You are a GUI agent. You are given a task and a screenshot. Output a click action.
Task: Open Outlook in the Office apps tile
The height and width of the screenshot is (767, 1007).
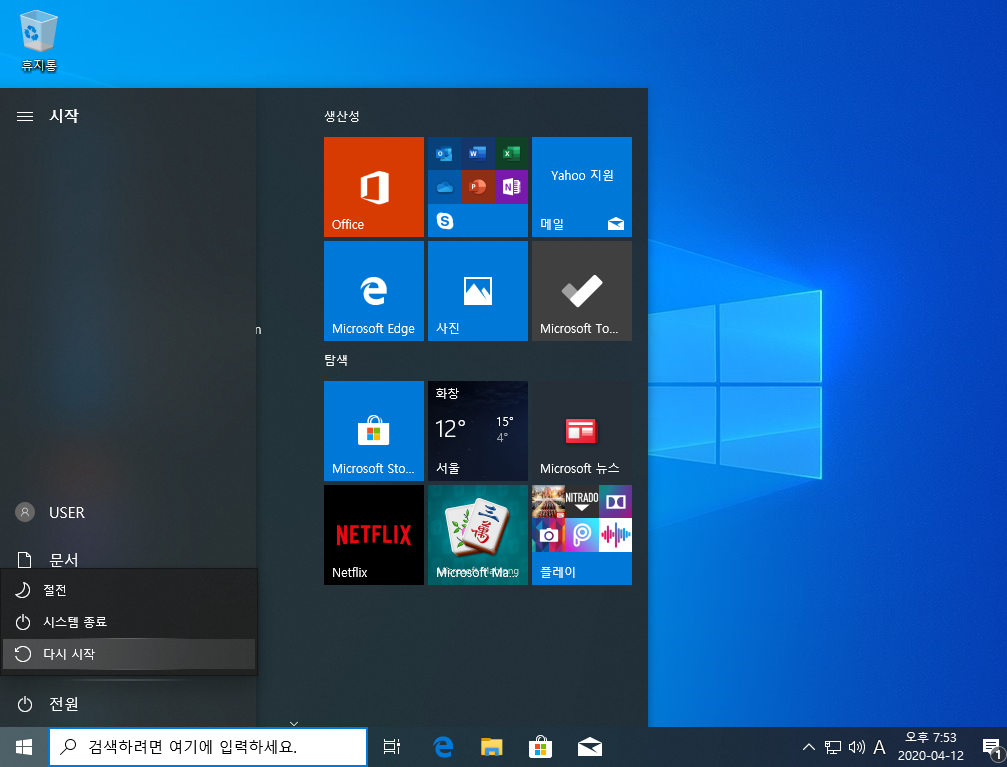tap(444, 154)
